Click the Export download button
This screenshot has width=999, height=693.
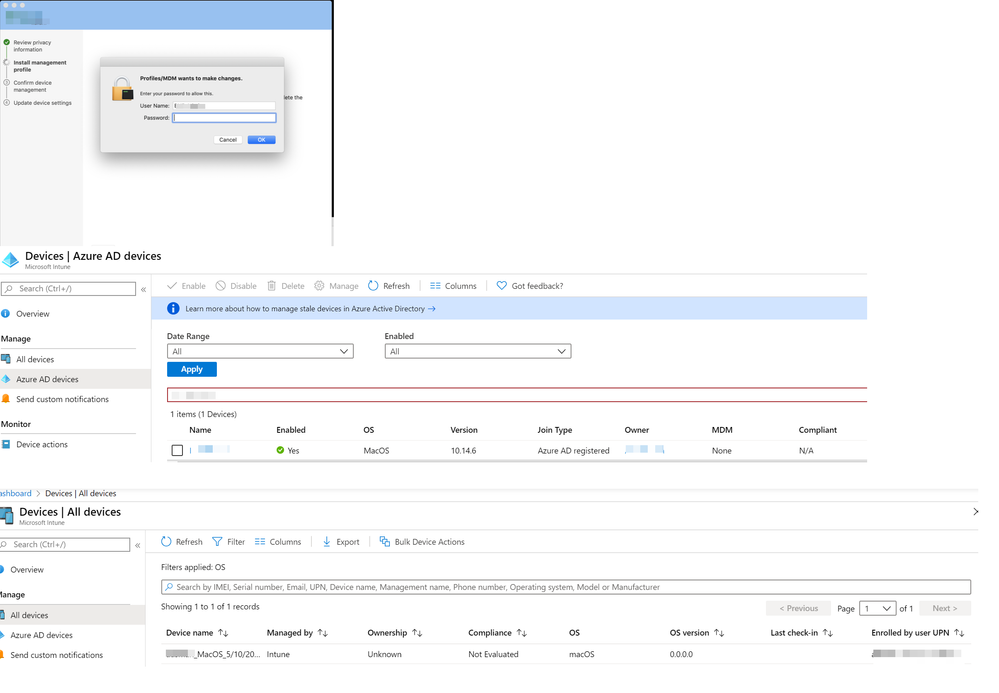click(x=340, y=542)
